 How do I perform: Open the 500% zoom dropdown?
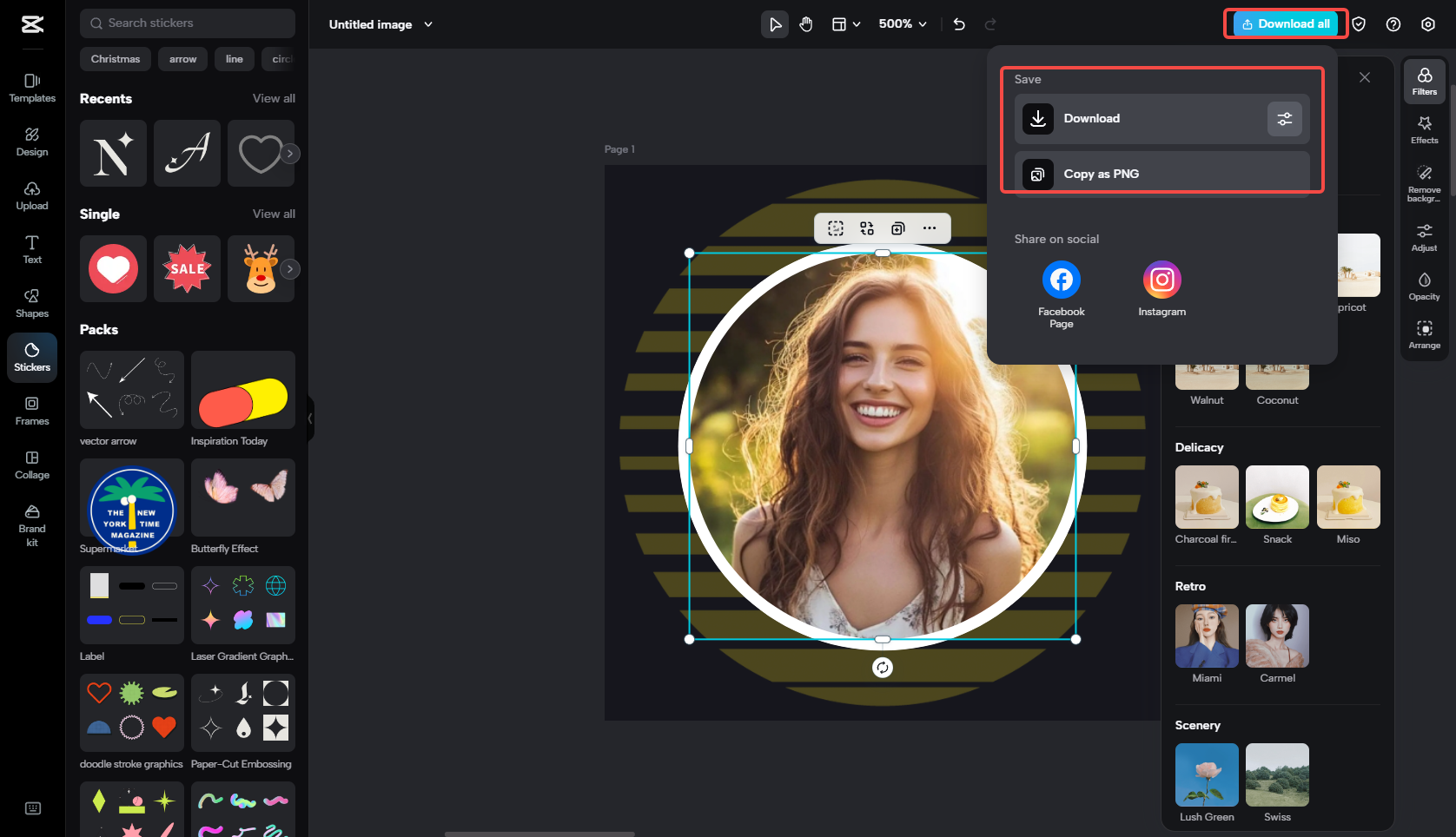tap(903, 24)
